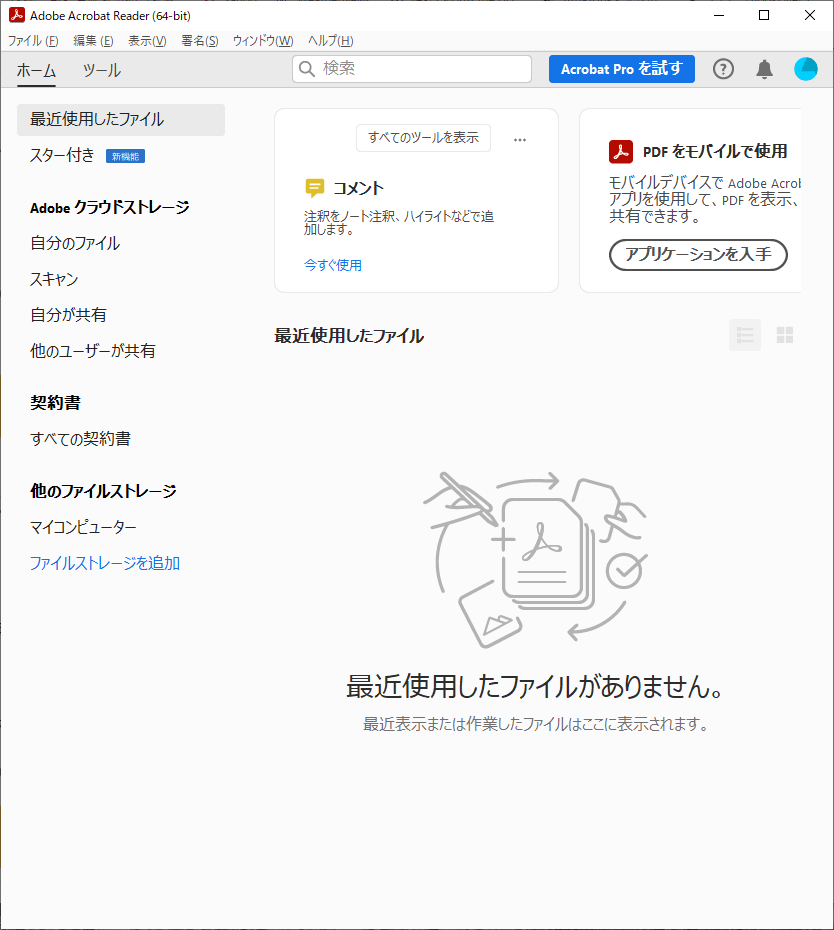Image resolution: width=834 pixels, height=930 pixels.
Task: Open the three-dots menu in the tools card
Action: [520, 140]
